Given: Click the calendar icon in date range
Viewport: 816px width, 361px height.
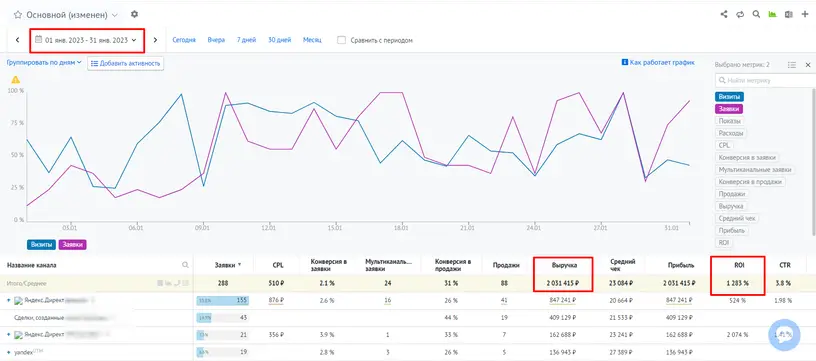Looking at the screenshot, I should (x=38, y=40).
